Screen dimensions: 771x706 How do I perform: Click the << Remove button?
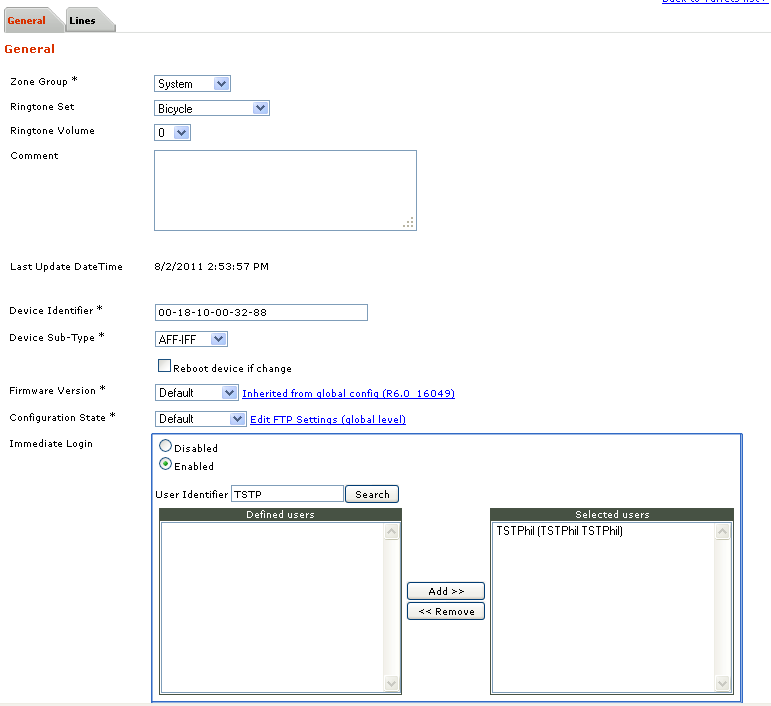[446, 611]
